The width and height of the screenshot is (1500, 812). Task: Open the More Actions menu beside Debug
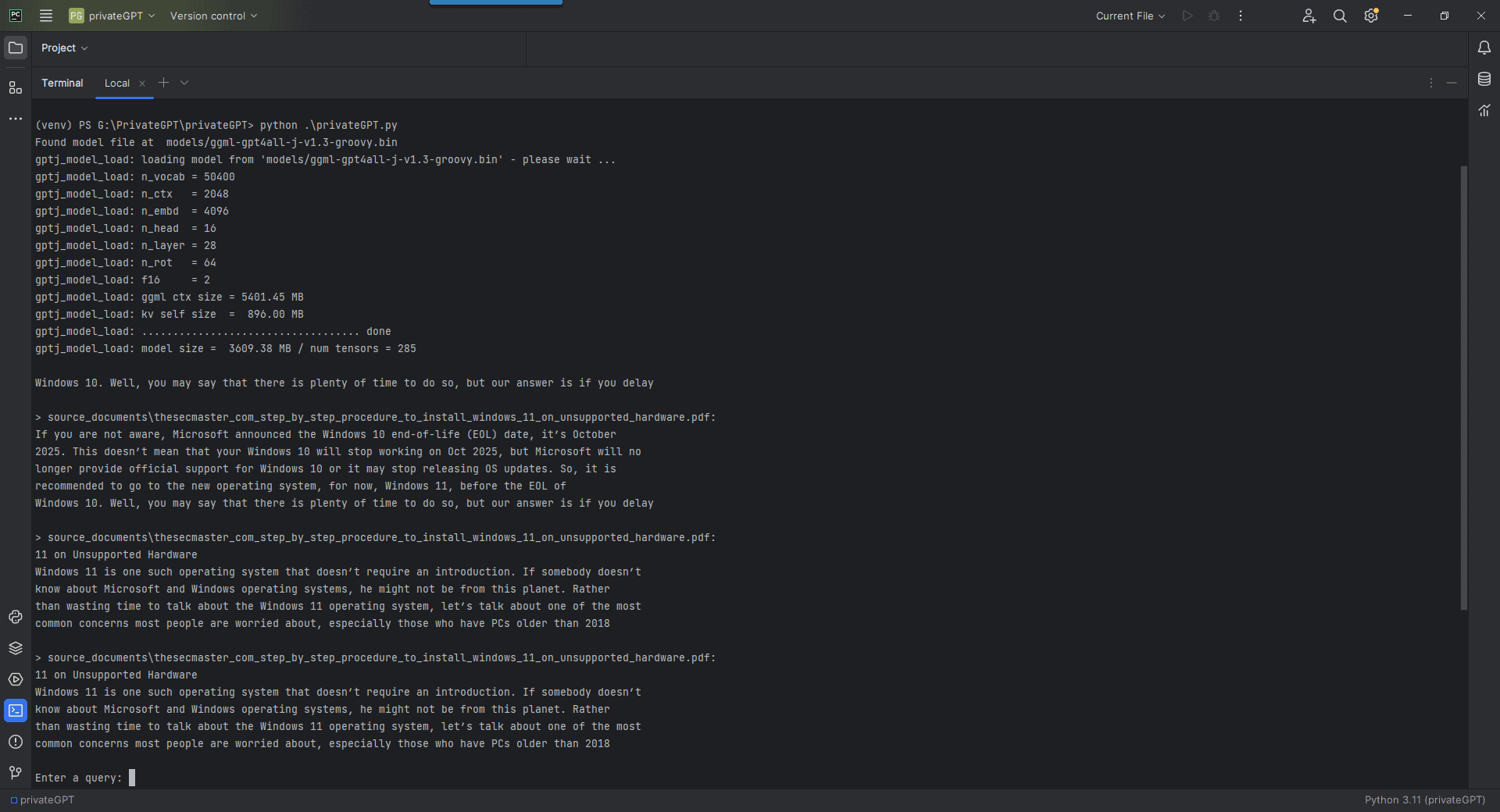[1241, 16]
